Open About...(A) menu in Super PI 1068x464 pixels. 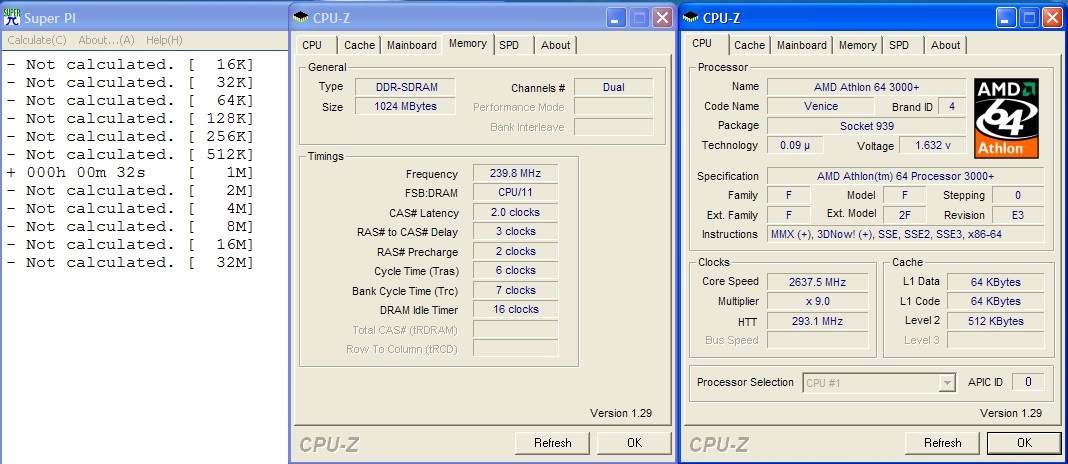[x=106, y=40]
